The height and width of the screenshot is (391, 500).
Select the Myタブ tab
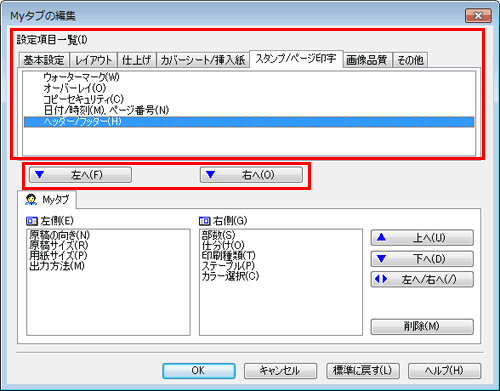point(47,200)
